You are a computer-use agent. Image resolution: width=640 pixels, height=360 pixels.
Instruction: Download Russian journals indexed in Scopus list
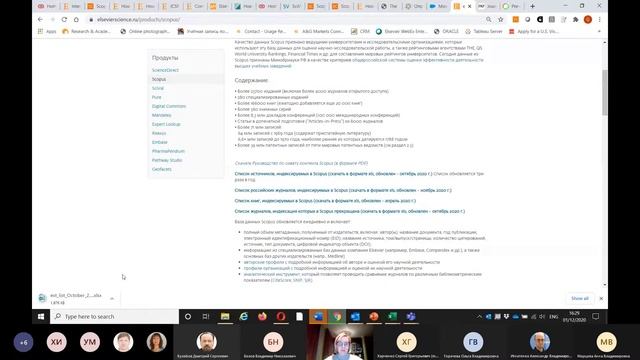343,190
